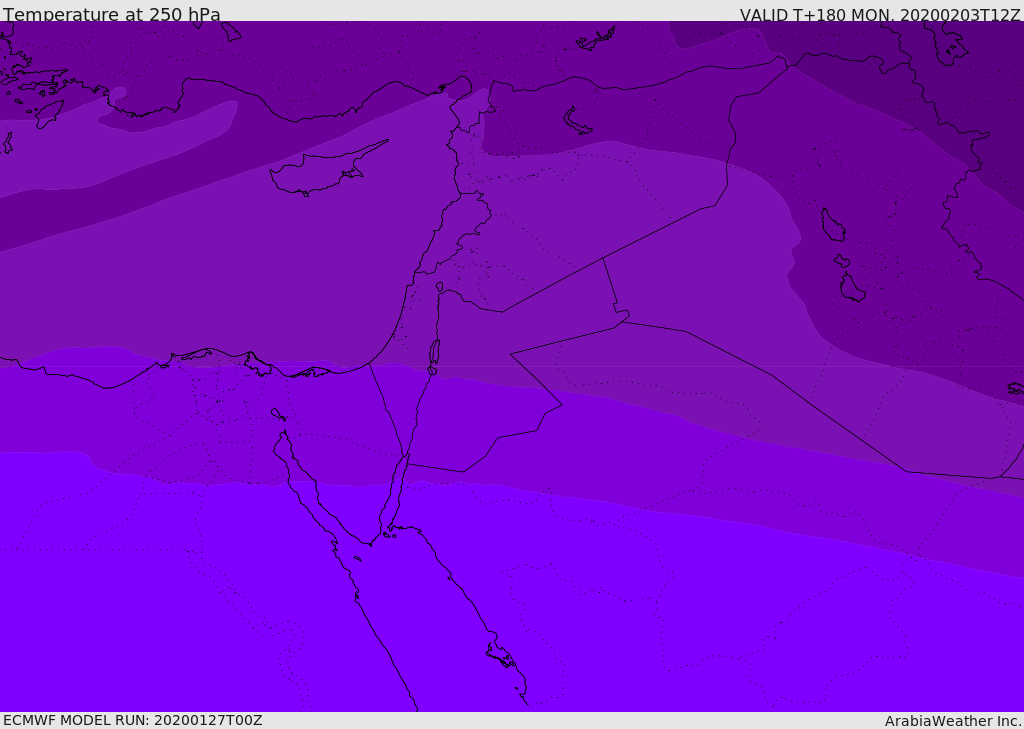Click the ArabiaWeather Inc credit text

tap(952, 721)
